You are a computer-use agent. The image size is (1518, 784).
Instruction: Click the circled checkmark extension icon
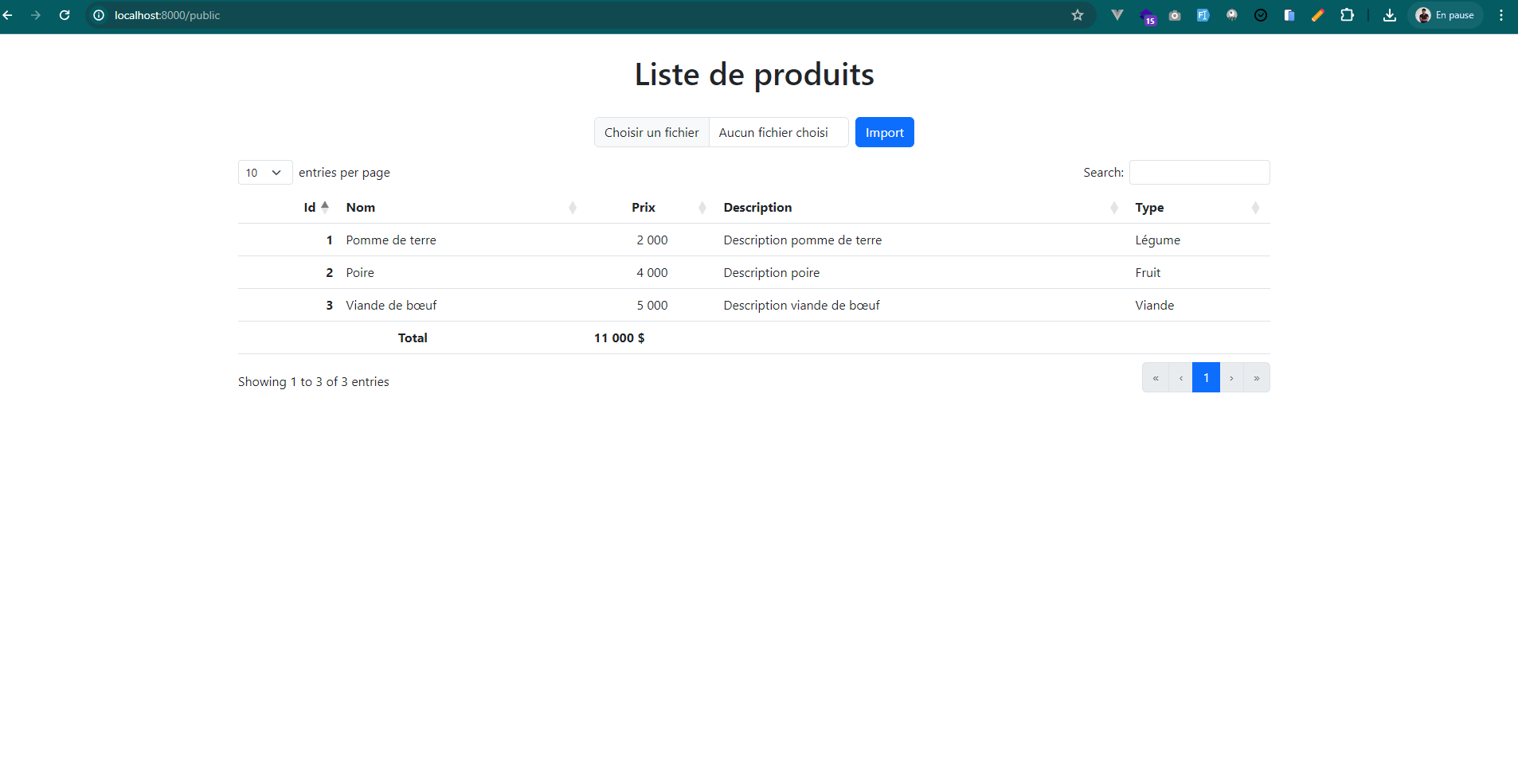[1261, 15]
